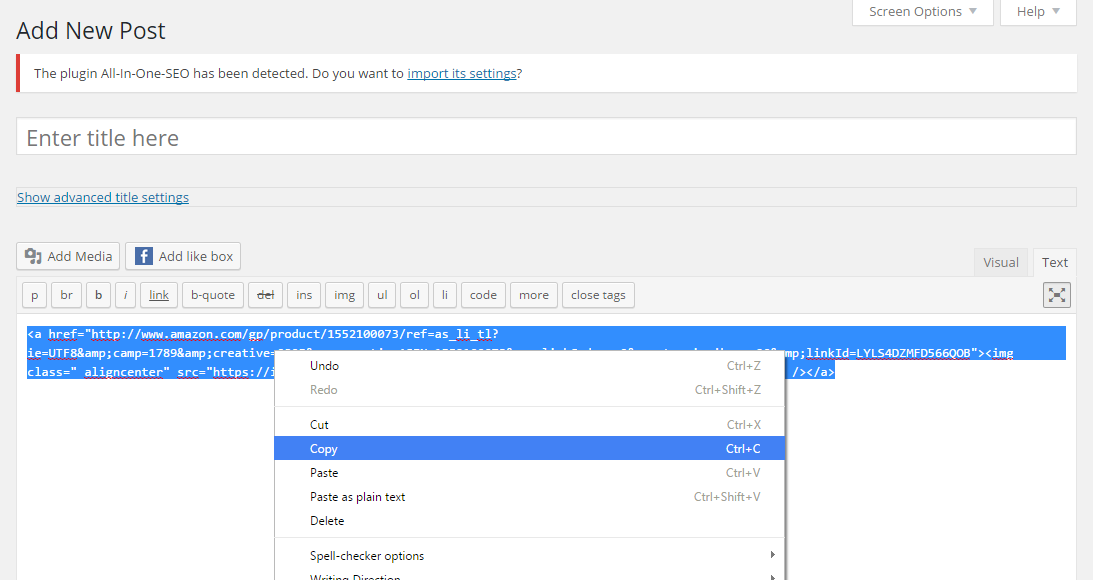Insert image tag with img button
This screenshot has width=1093, height=580.
tap(344, 295)
